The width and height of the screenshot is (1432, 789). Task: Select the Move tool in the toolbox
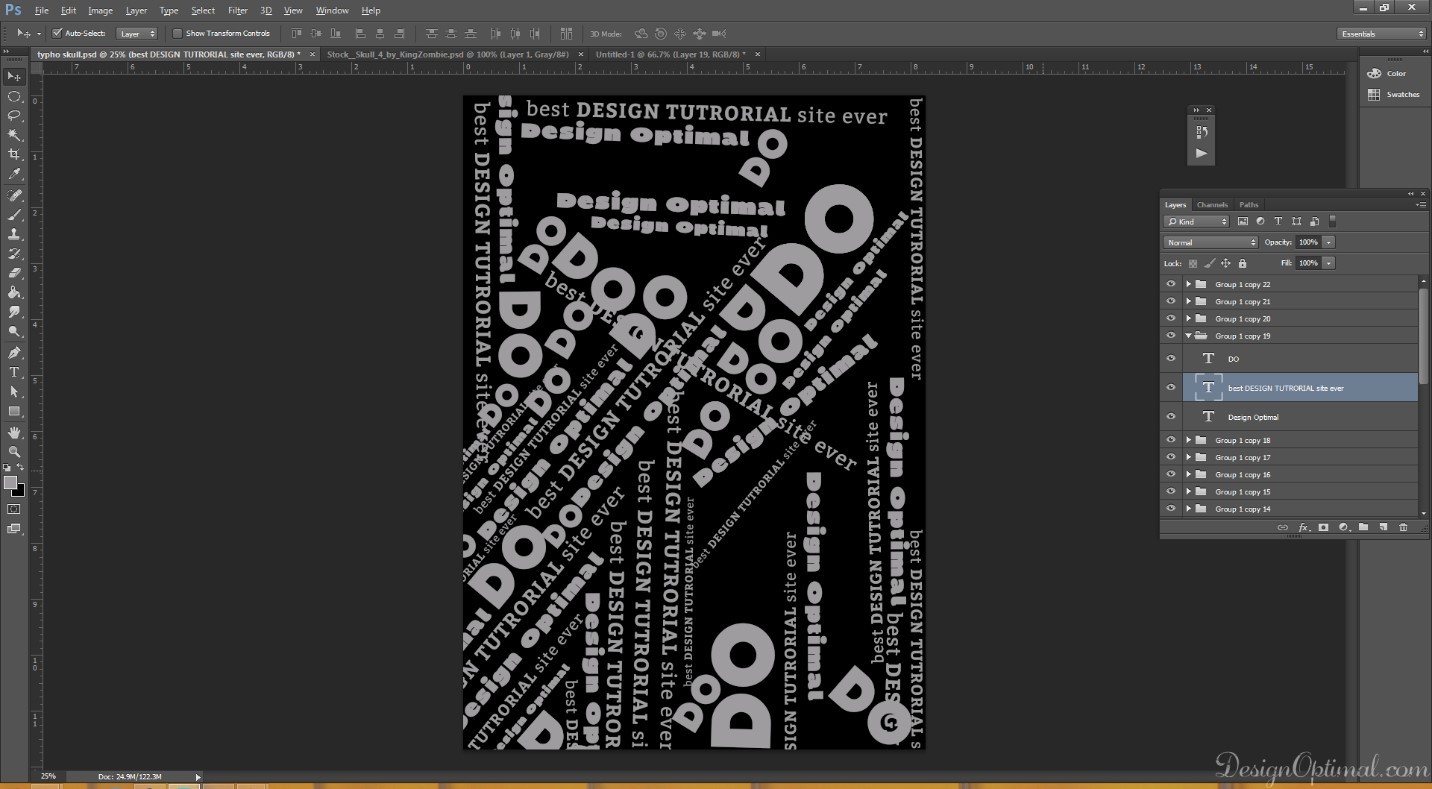(14, 76)
